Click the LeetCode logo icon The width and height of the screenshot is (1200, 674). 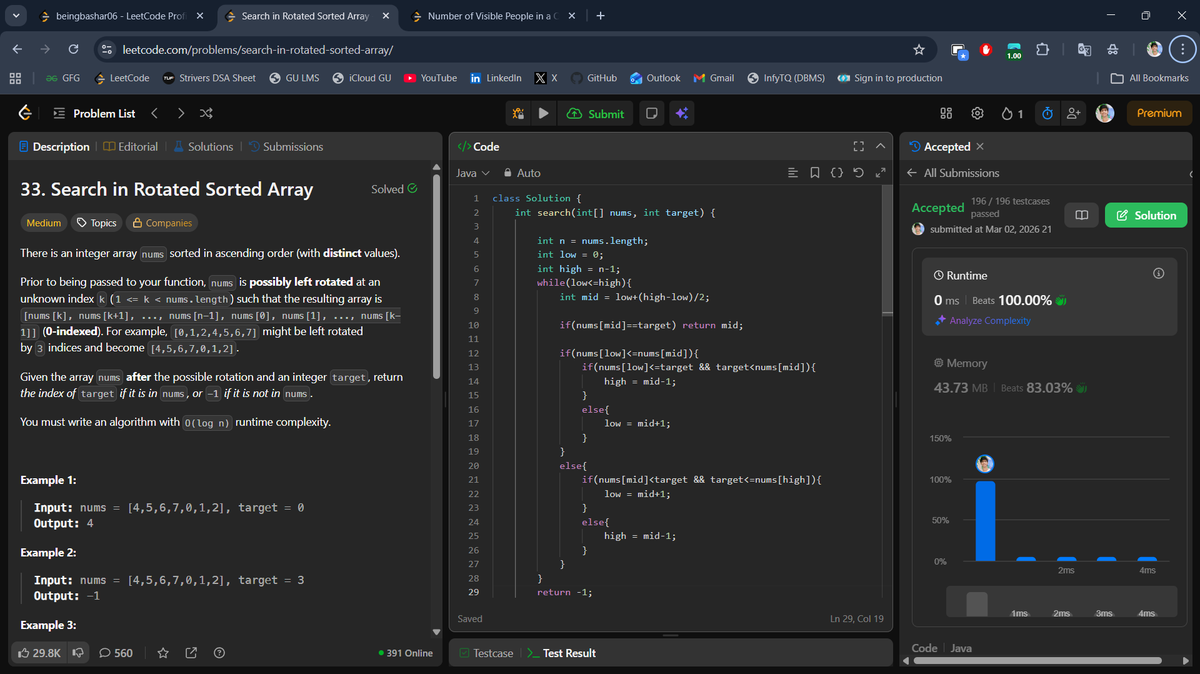pyautogui.click(x=26, y=113)
